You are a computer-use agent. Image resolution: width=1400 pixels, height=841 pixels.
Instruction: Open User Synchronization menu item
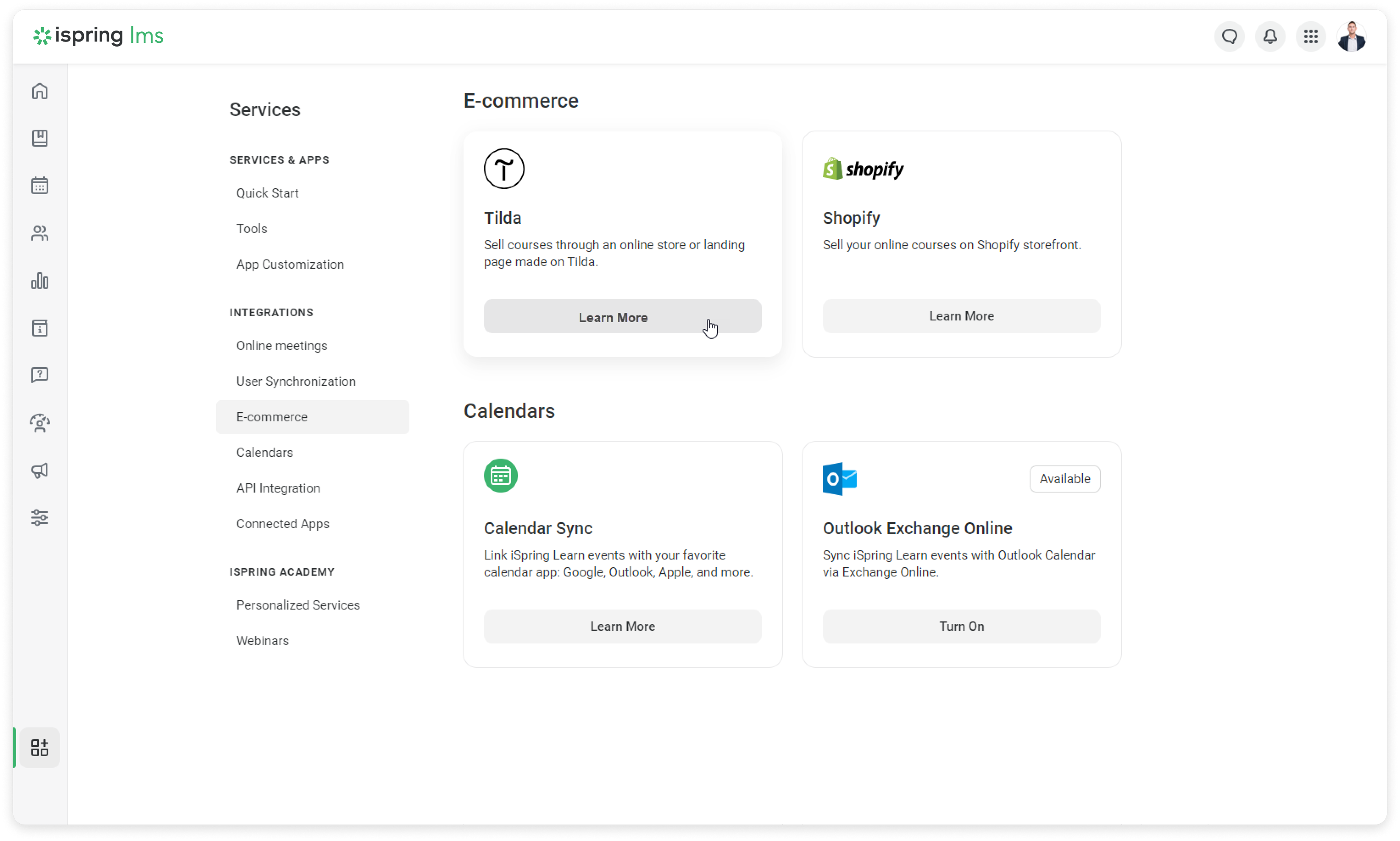296,382
